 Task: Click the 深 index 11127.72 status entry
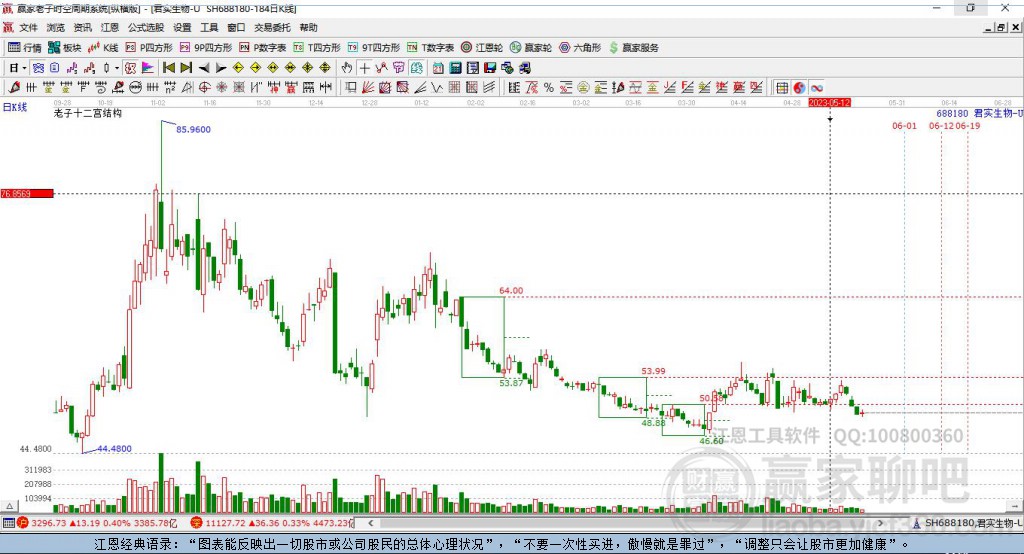tap(272, 523)
